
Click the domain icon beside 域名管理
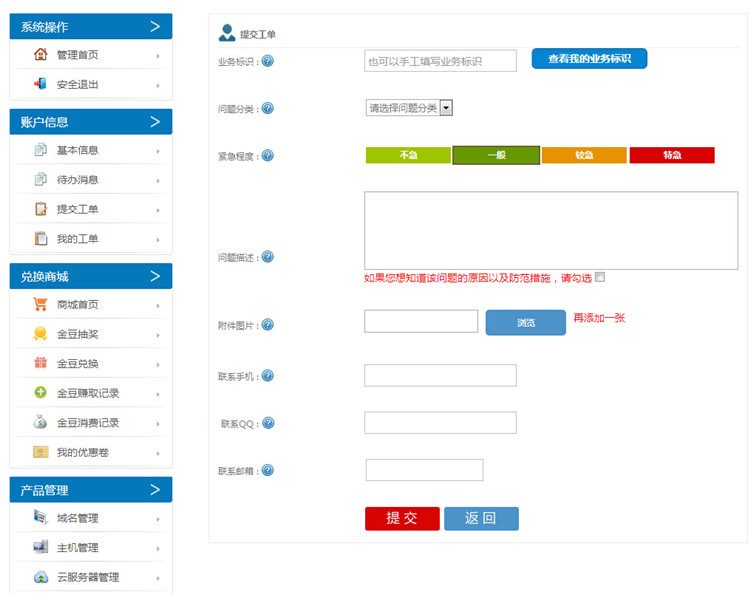coord(41,517)
